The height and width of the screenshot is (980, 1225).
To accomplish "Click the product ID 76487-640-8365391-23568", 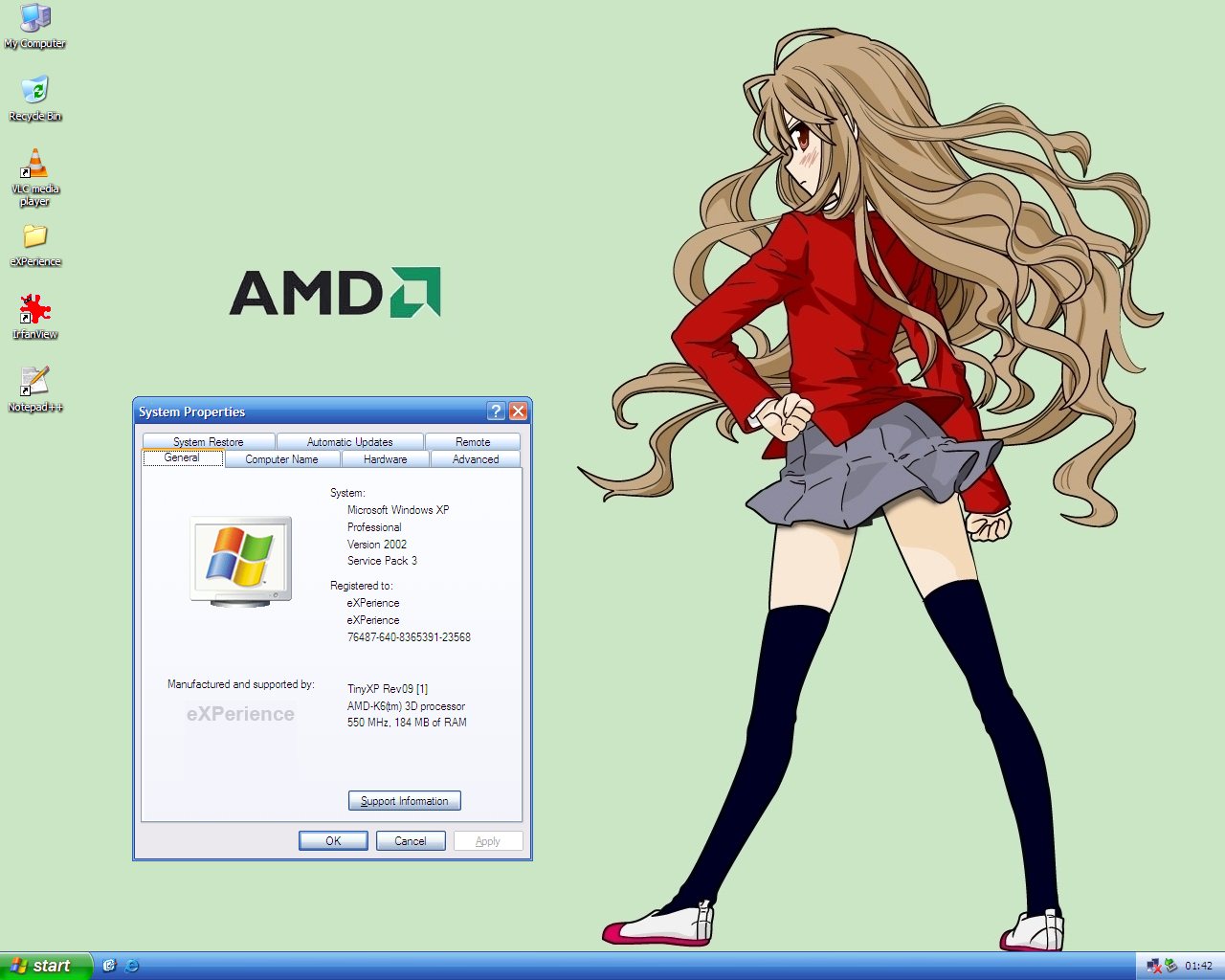I will 409,637.
